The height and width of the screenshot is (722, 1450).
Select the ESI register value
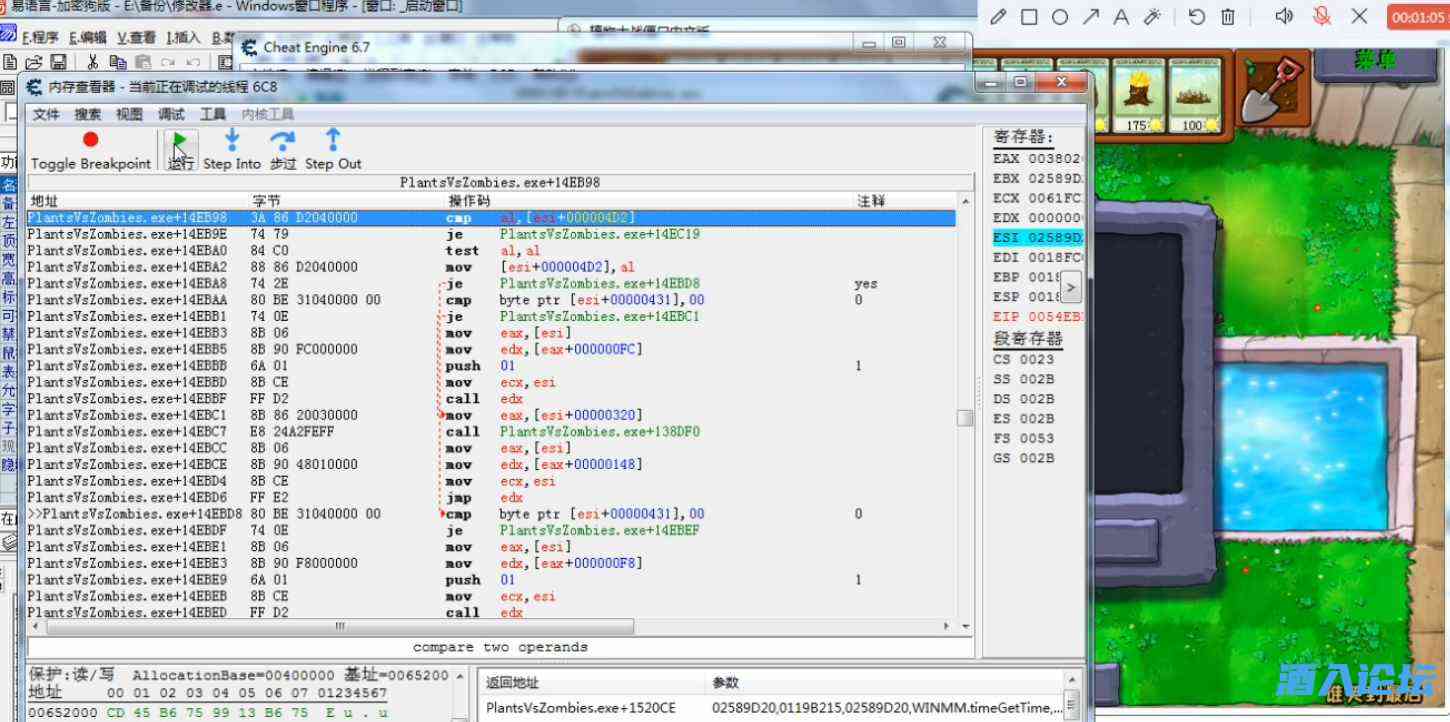coord(1037,238)
